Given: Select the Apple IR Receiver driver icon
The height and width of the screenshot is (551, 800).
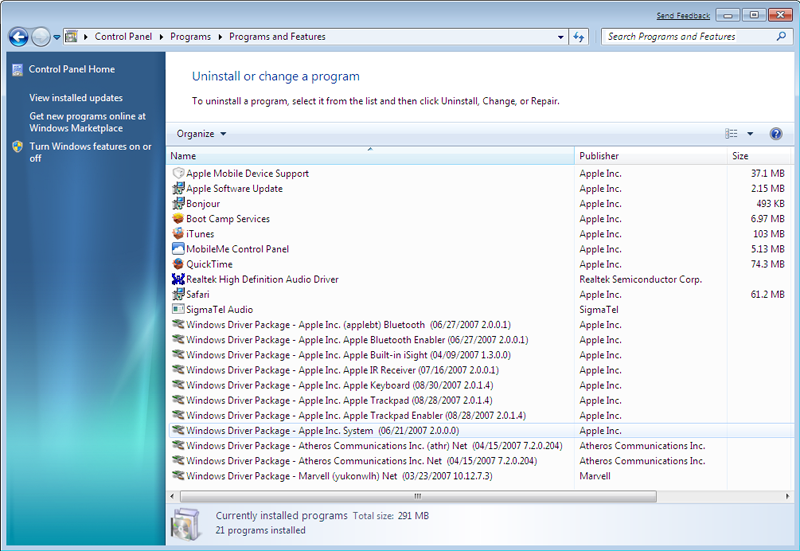Looking at the screenshot, I should [x=178, y=370].
